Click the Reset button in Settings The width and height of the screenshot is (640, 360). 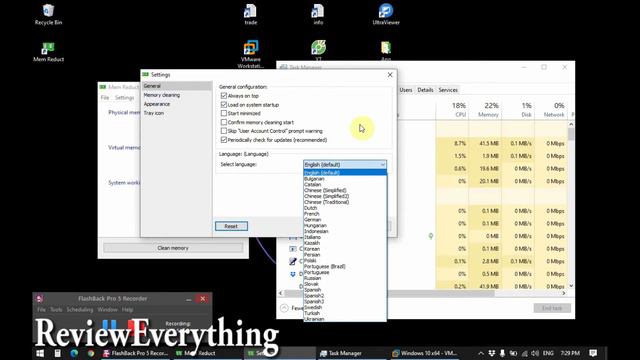click(231, 226)
